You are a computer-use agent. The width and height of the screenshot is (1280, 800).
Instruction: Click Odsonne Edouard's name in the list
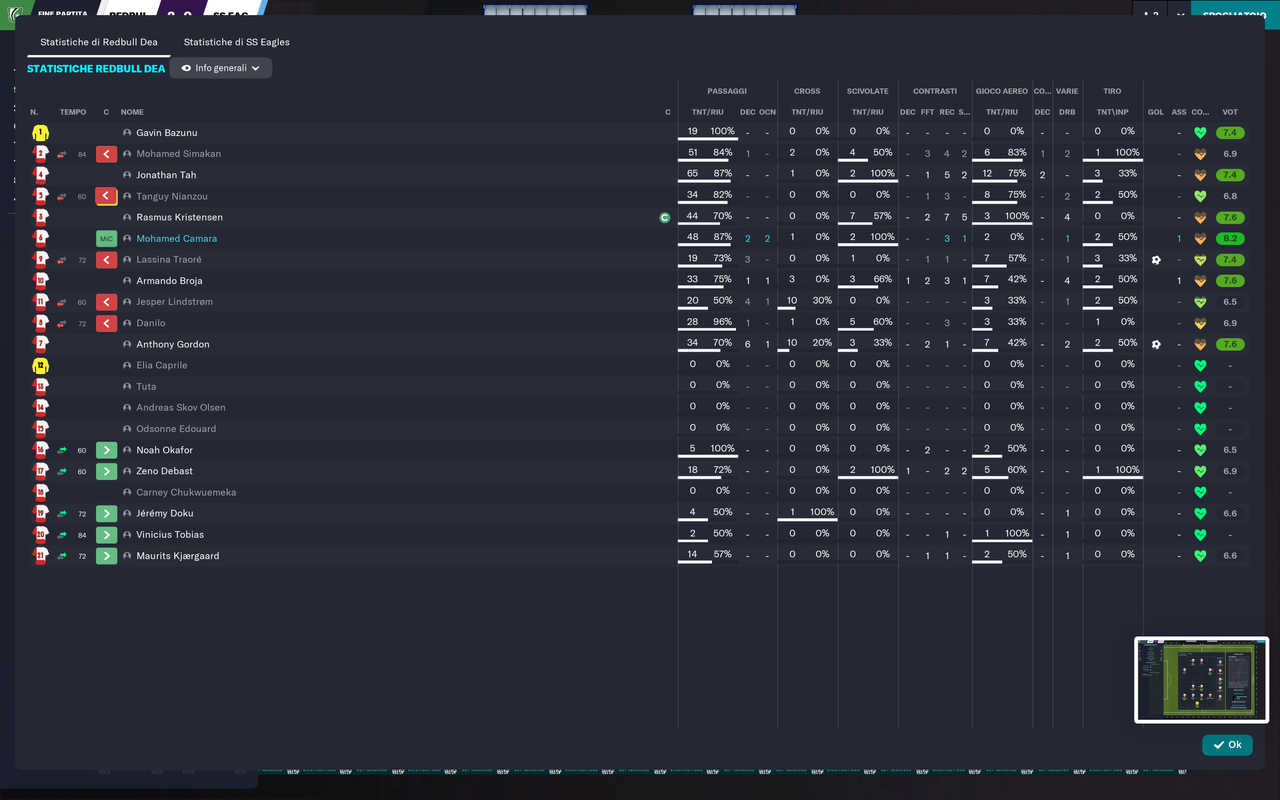(176, 429)
